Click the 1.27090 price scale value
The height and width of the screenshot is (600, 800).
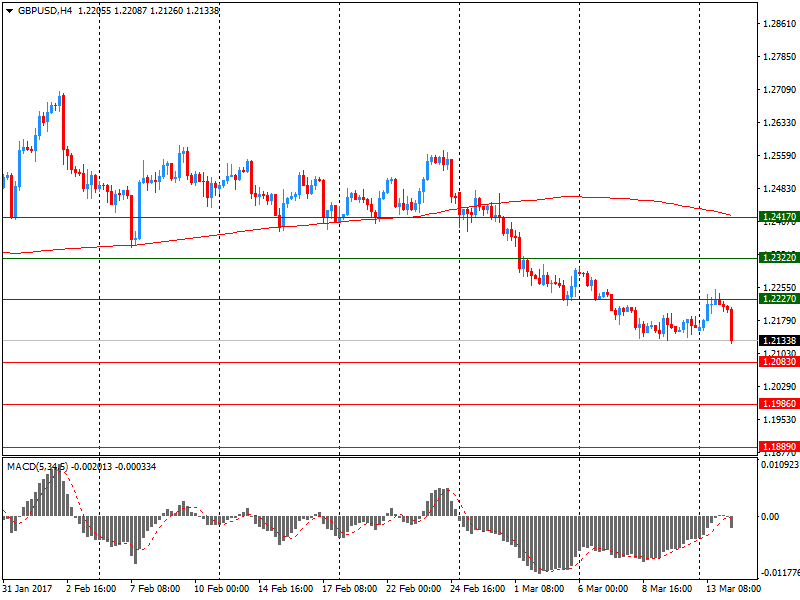point(779,90)
